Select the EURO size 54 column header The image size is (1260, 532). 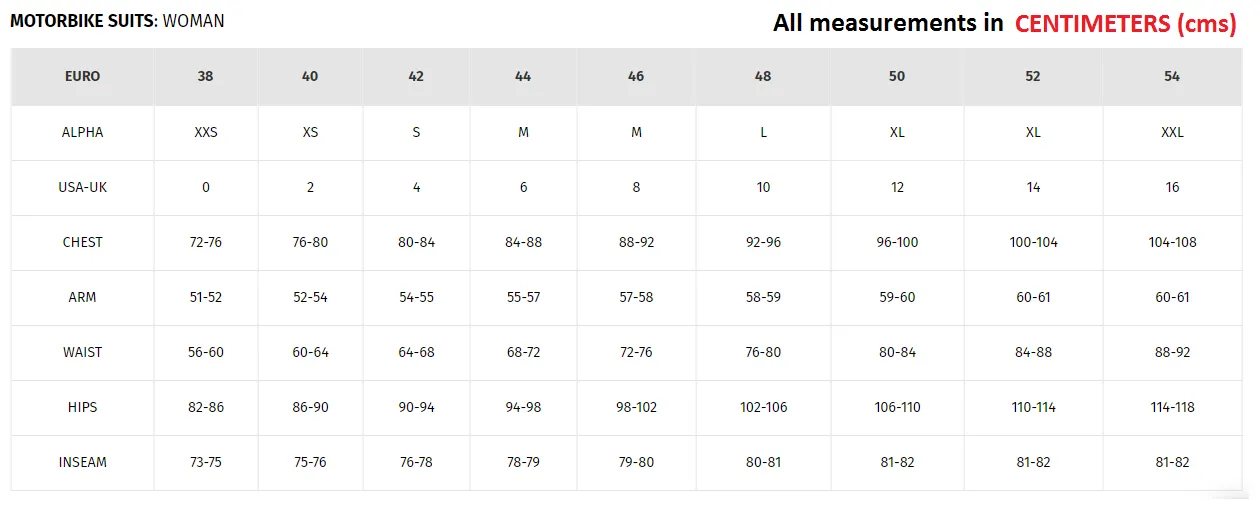[1172, 77]
